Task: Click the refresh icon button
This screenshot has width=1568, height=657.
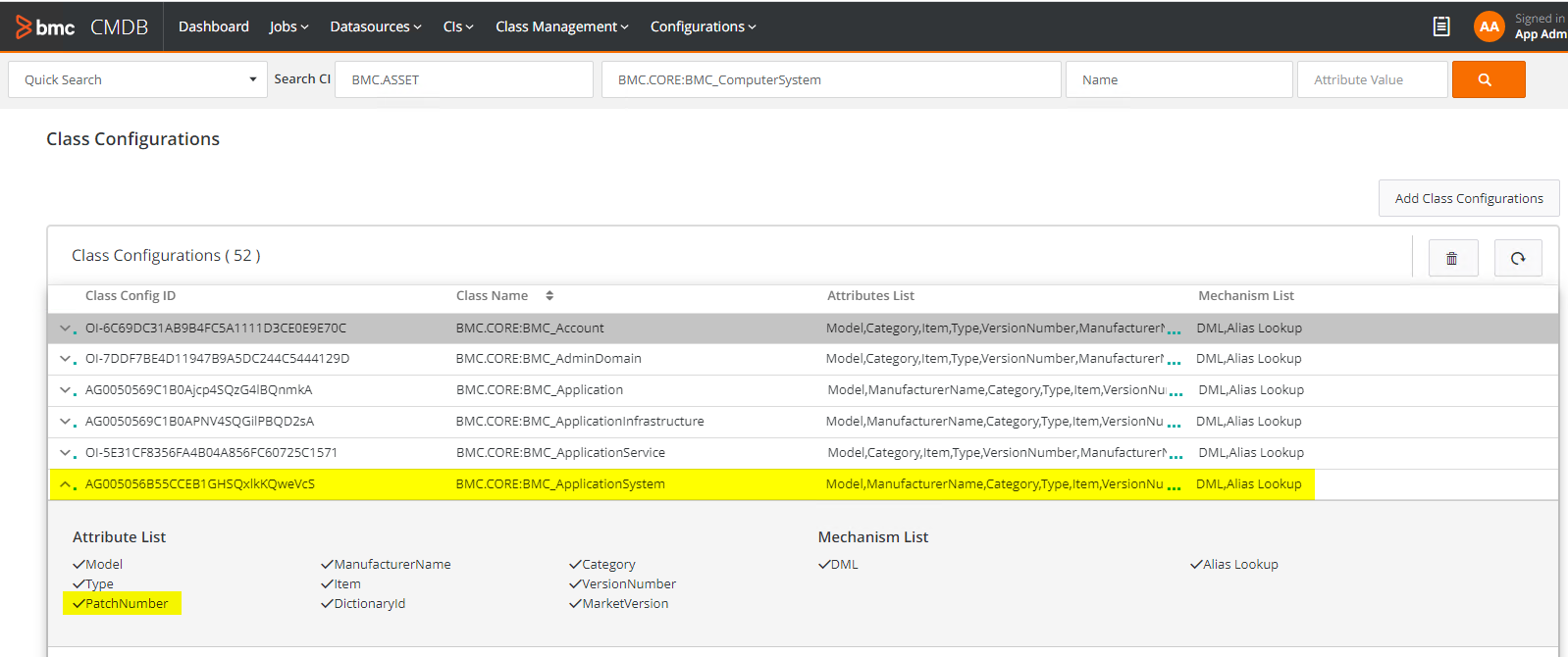Action: click(x=1518, y=258)
